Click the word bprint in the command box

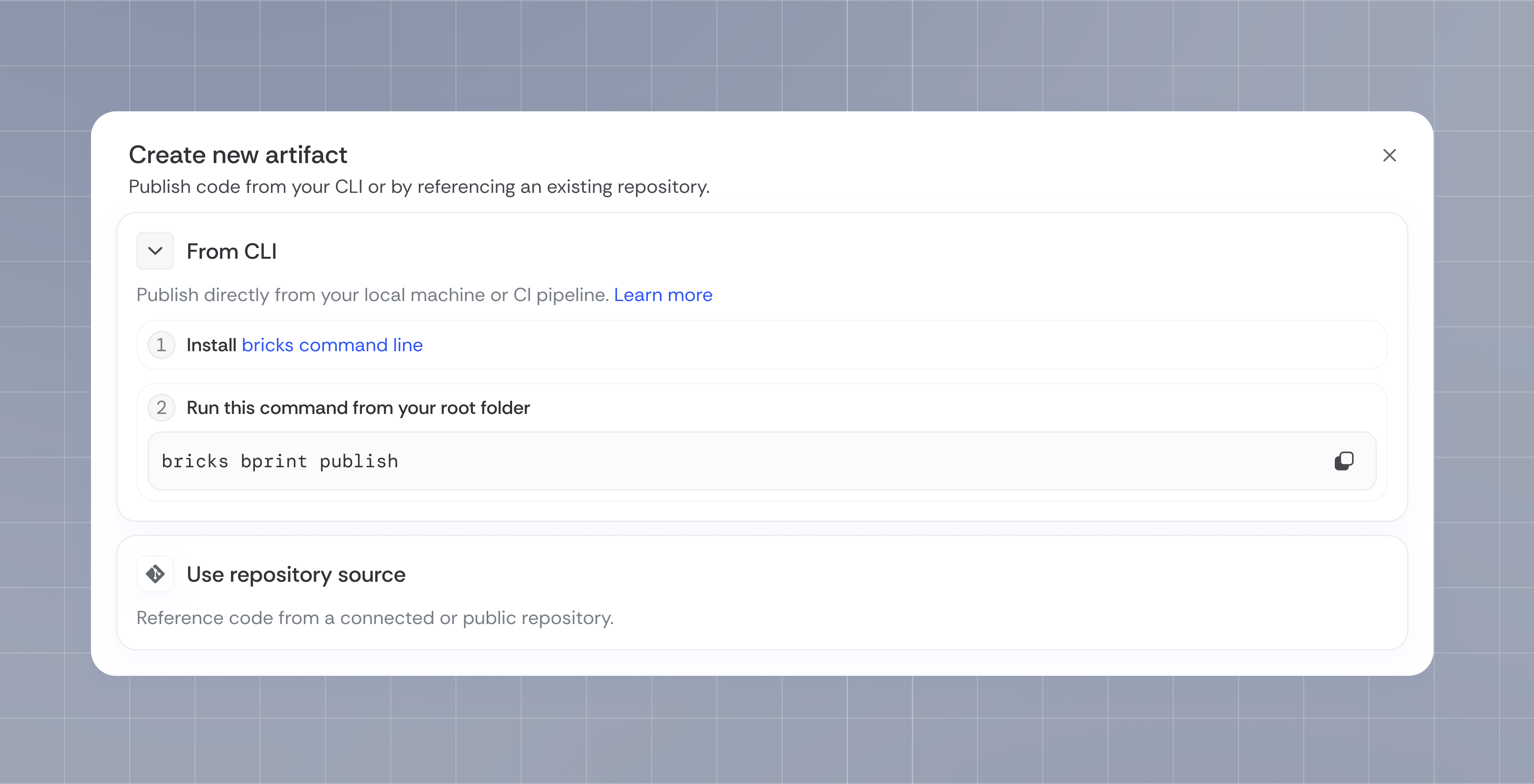[274, 461]
